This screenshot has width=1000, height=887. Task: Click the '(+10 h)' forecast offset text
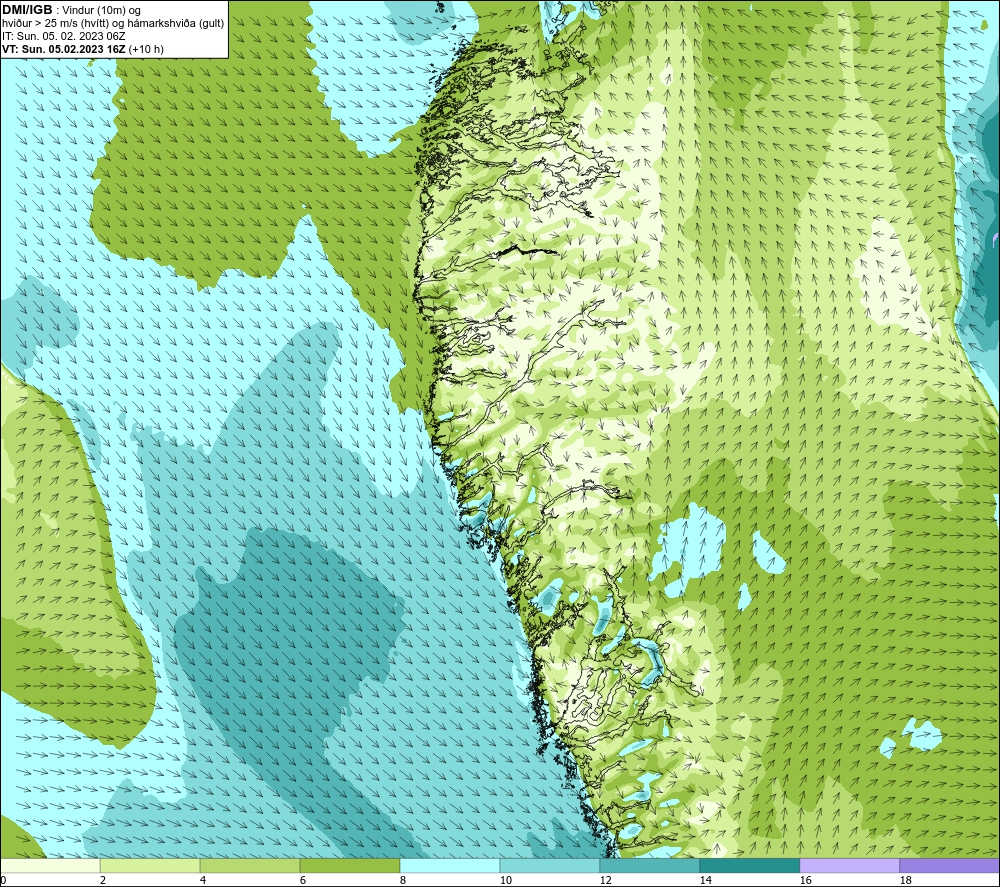coord(146,49)
